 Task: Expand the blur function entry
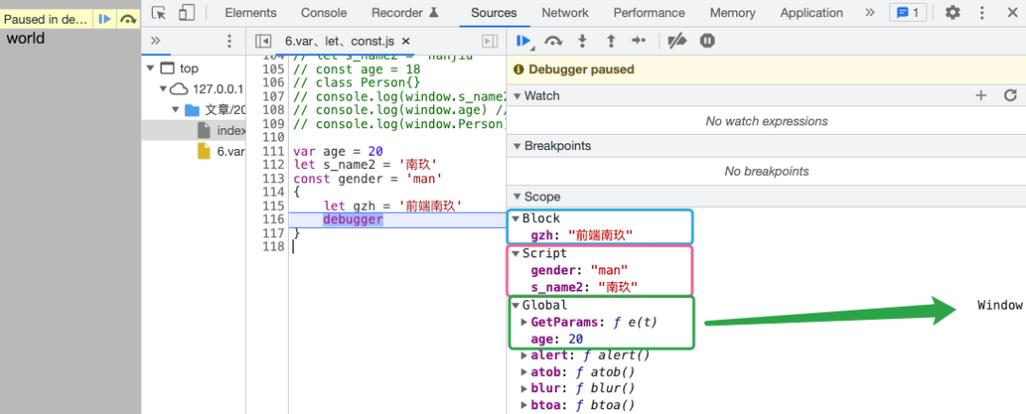click(524, 388)
